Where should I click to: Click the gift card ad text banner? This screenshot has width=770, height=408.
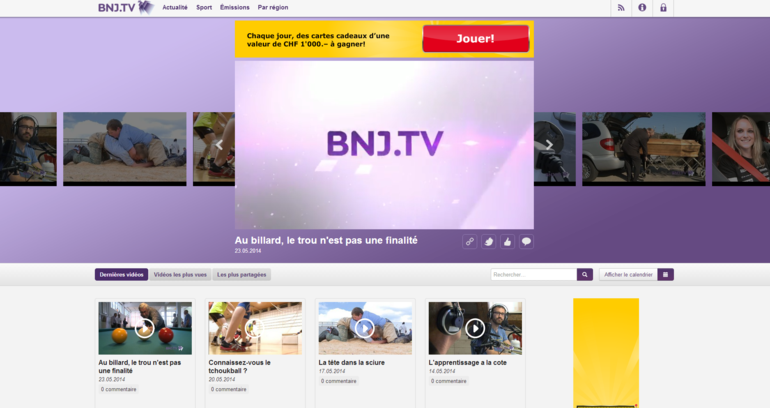(x=318, y=40)
